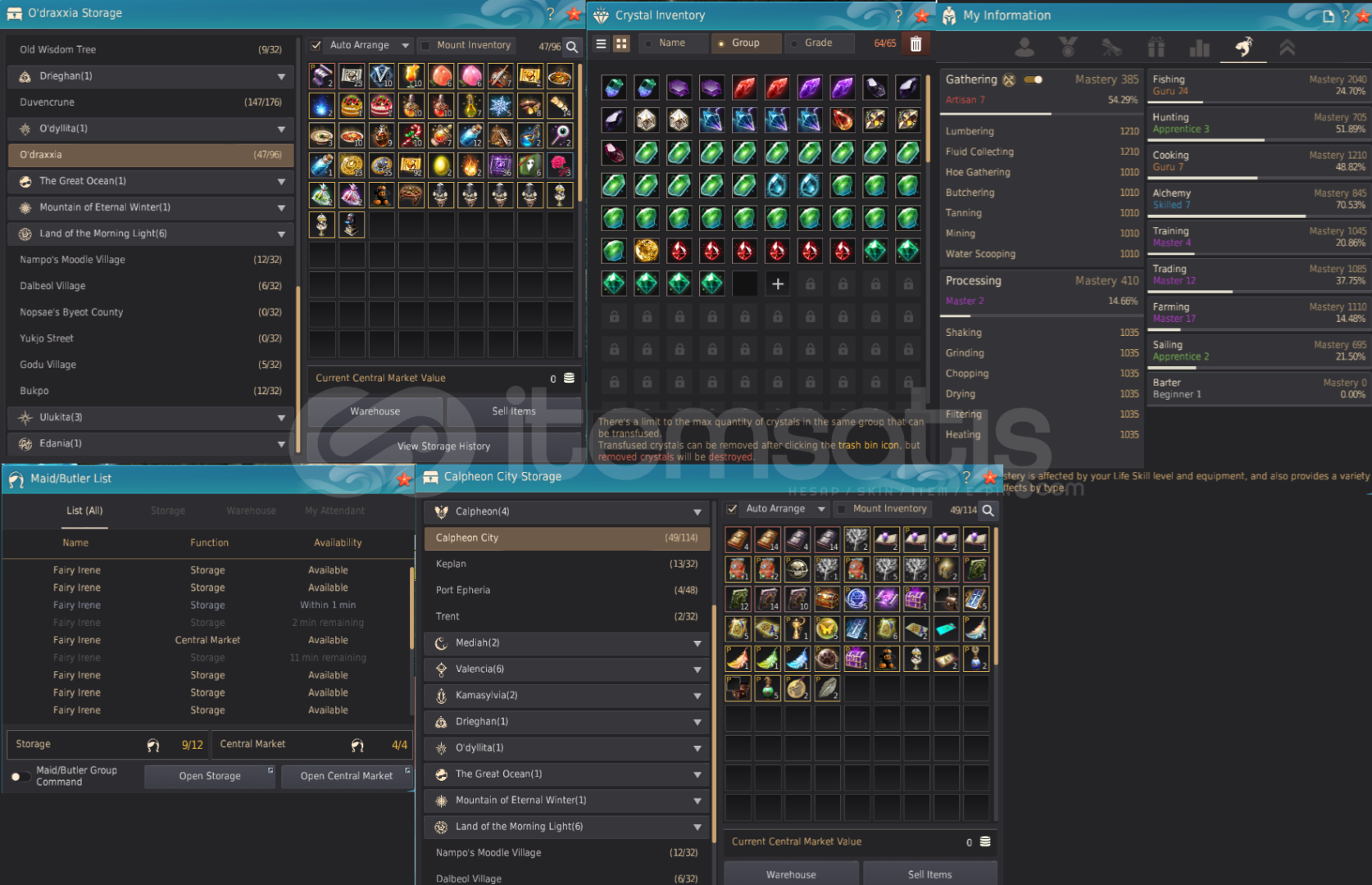Select the fish Life Skill tab icon
Screen dimensions: 1372x885
click(1243, 48)
